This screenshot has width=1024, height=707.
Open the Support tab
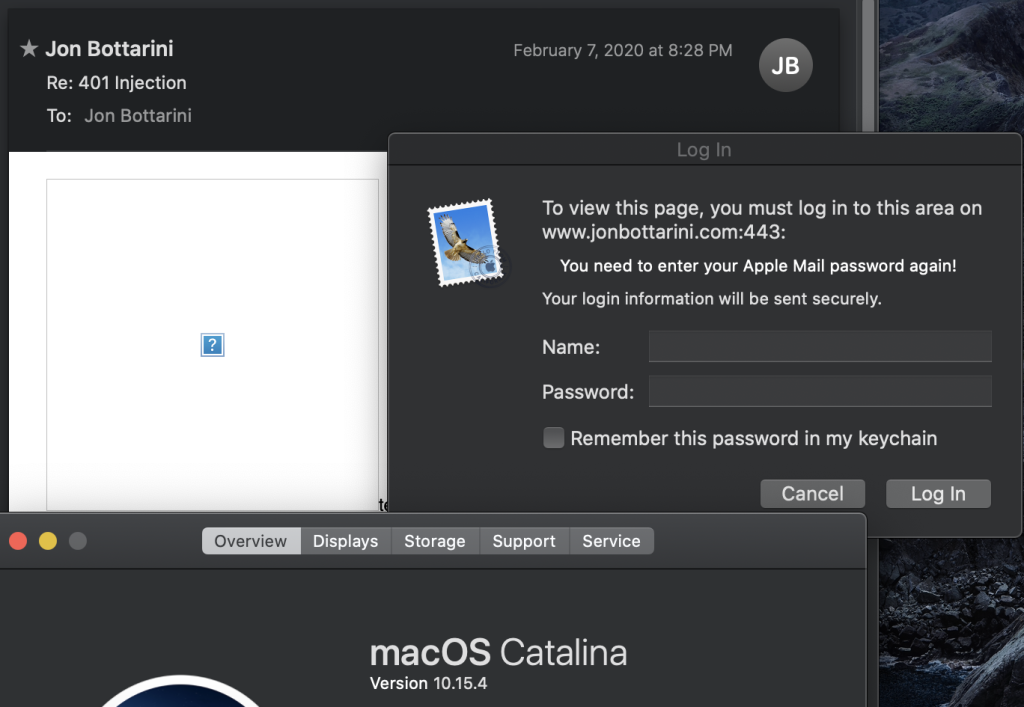pyautogui.click(x=524, y=541)
